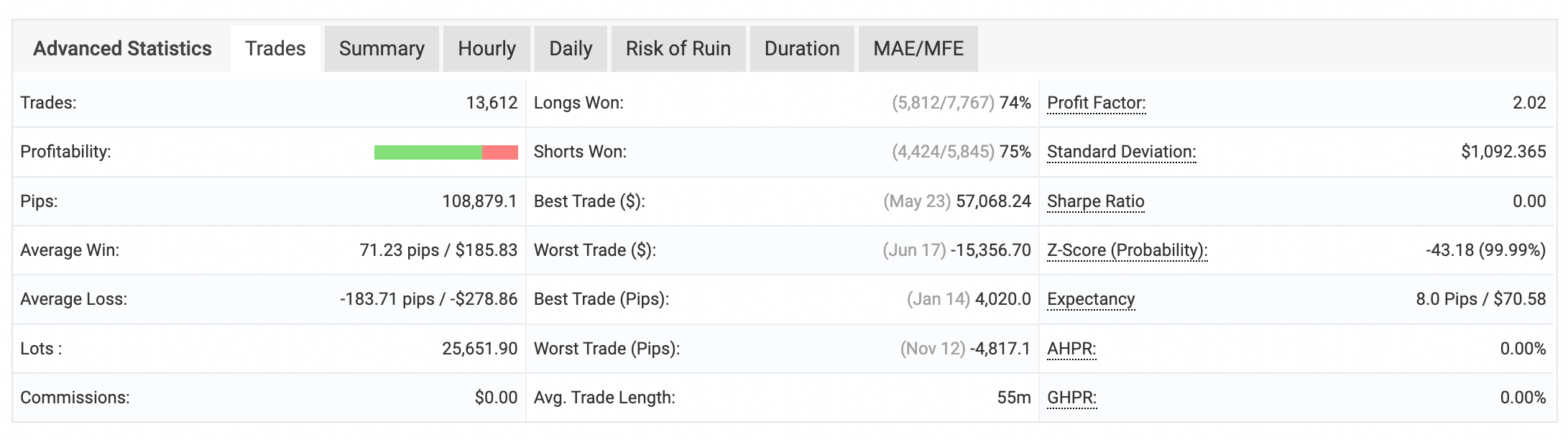1568x440 pixels.
Task: Open the Expectancy label link
Action: click(1091, 299)
